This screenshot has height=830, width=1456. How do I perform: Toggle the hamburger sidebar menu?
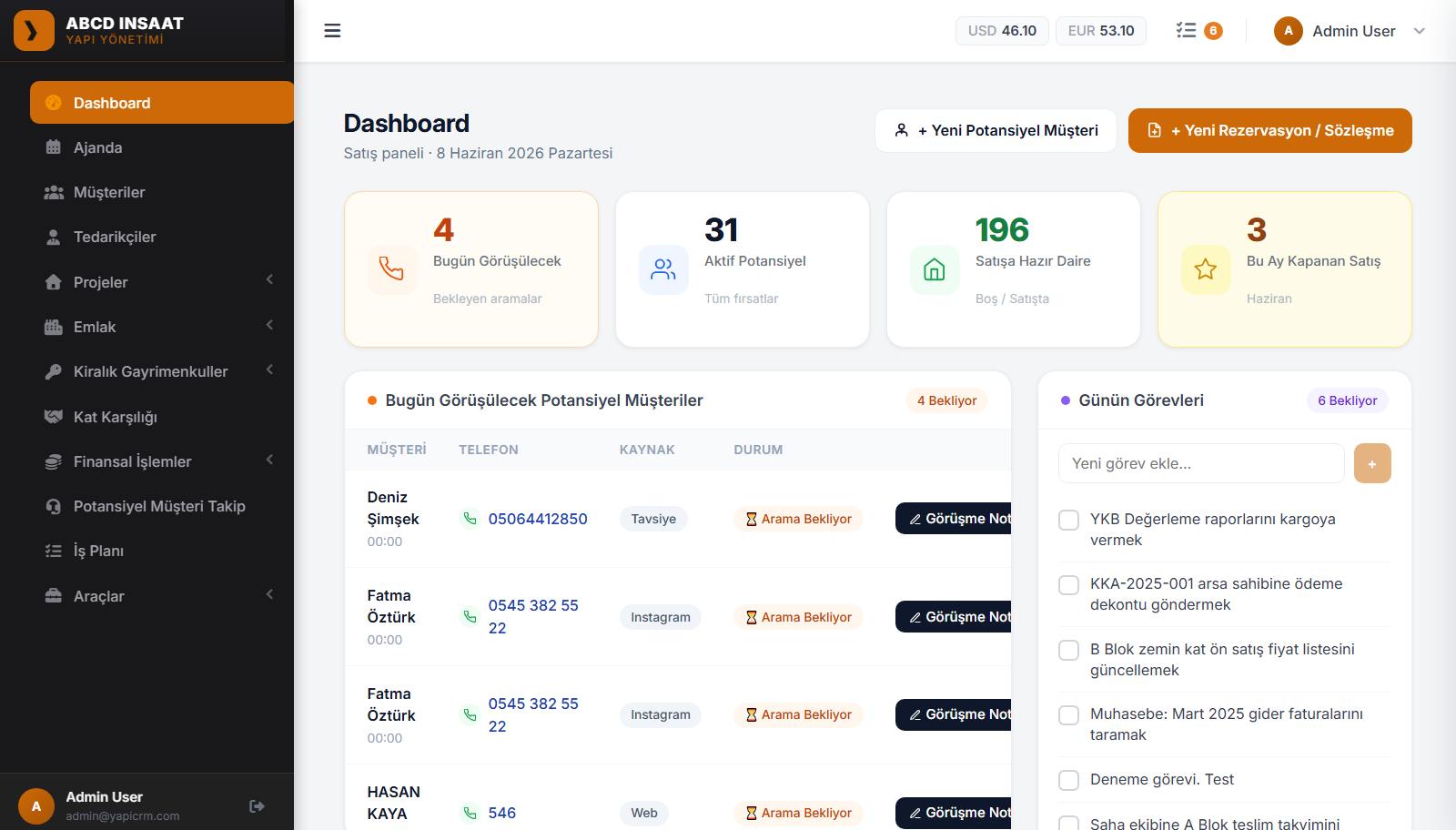332,31
